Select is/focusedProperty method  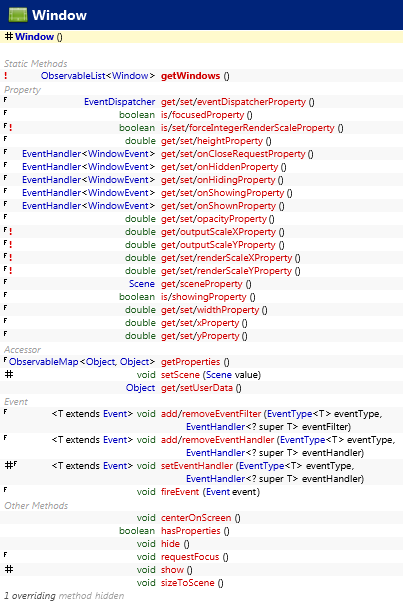tap(202, 115)
